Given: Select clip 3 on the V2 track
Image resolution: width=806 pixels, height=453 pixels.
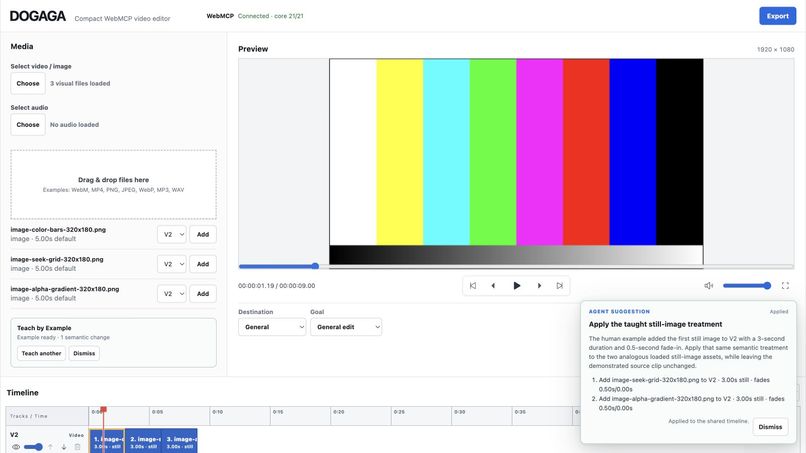Looking at the screenshot, I should click(179, 441).
